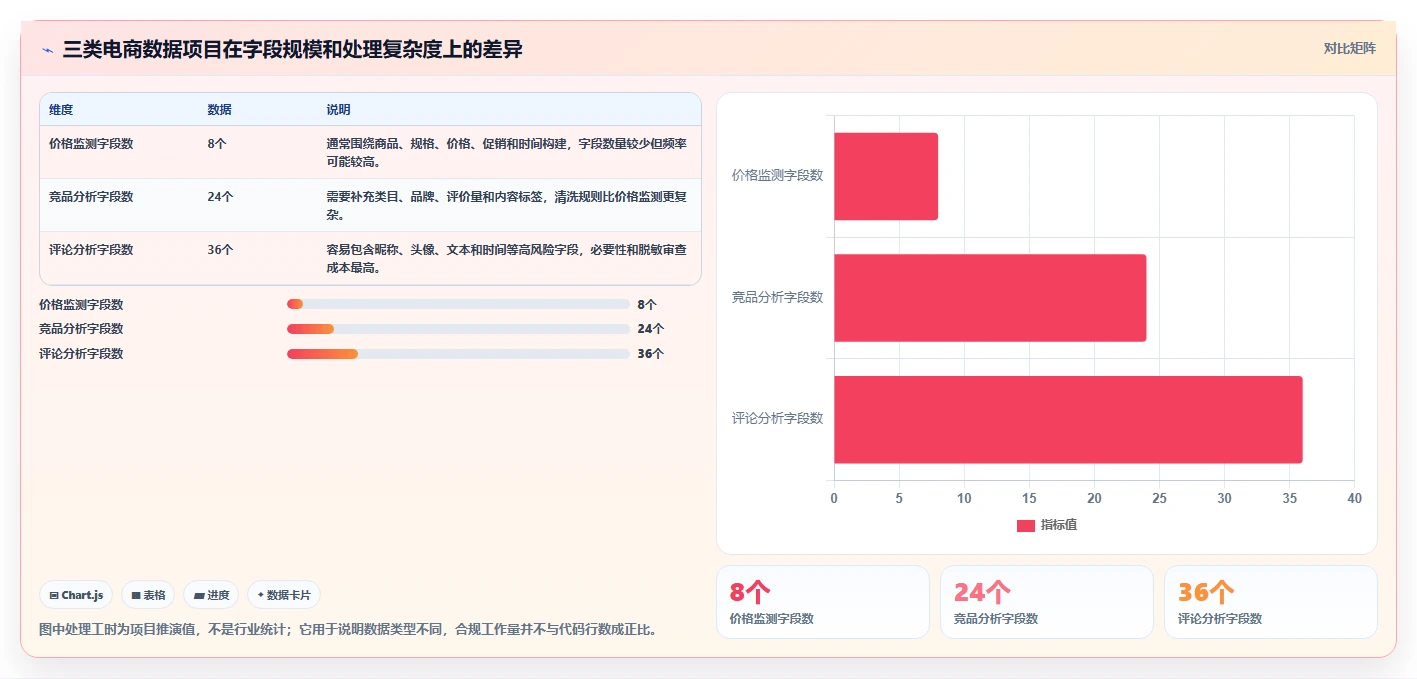
Task: Click description starting 通常围绕商品
Action: (x=507, y=153)
